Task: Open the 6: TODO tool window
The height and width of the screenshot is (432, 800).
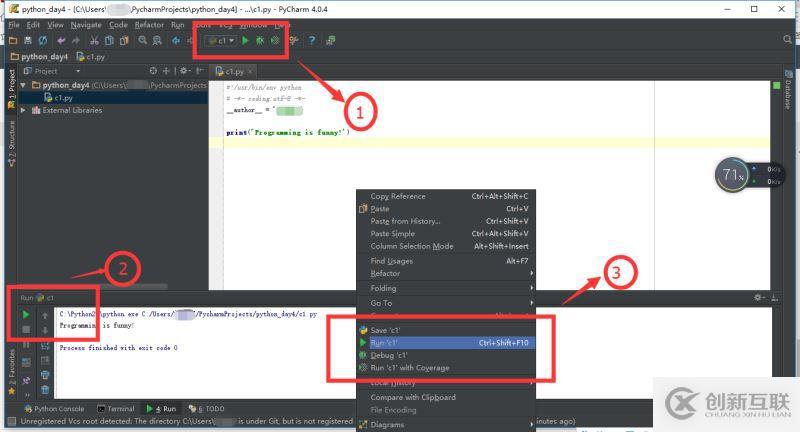Action: [x=207, y=409]
